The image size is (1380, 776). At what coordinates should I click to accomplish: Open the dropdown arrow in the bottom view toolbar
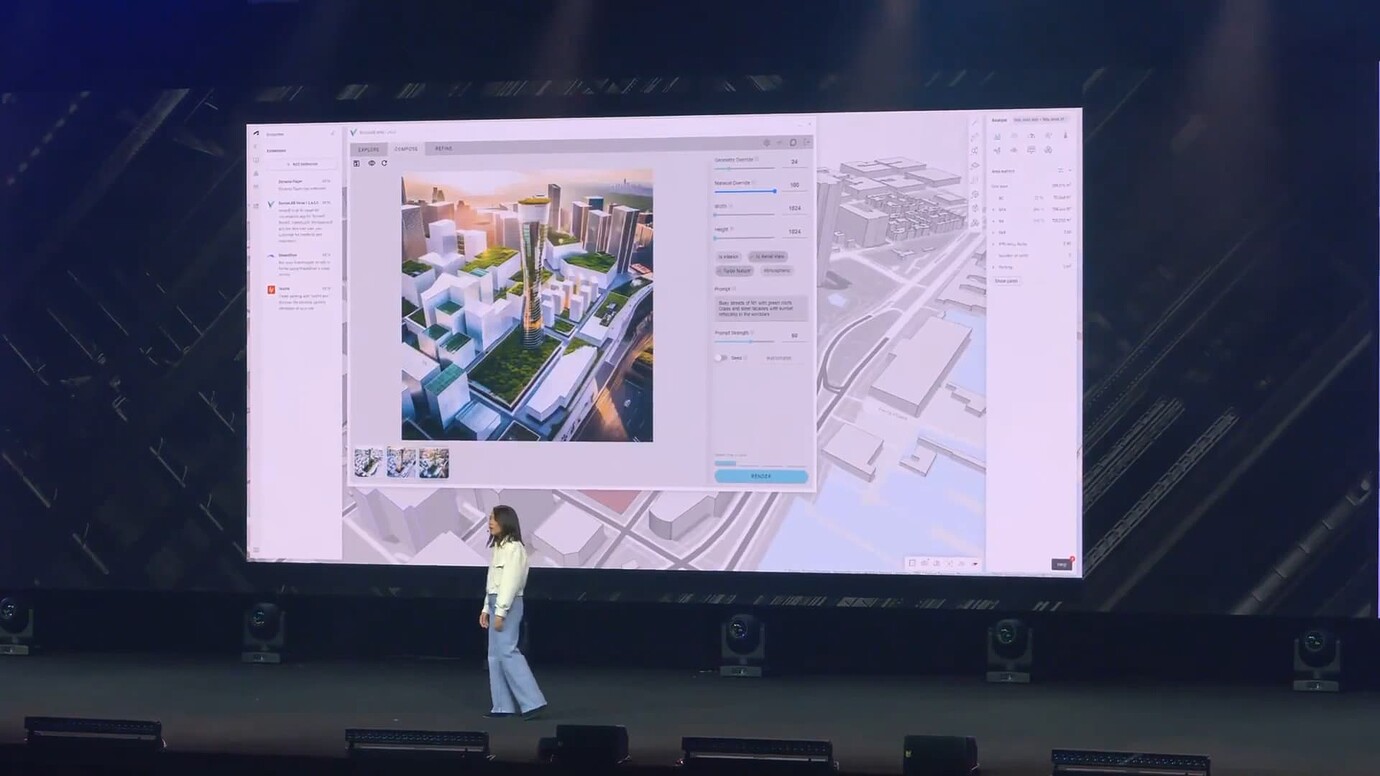point(974,564)
